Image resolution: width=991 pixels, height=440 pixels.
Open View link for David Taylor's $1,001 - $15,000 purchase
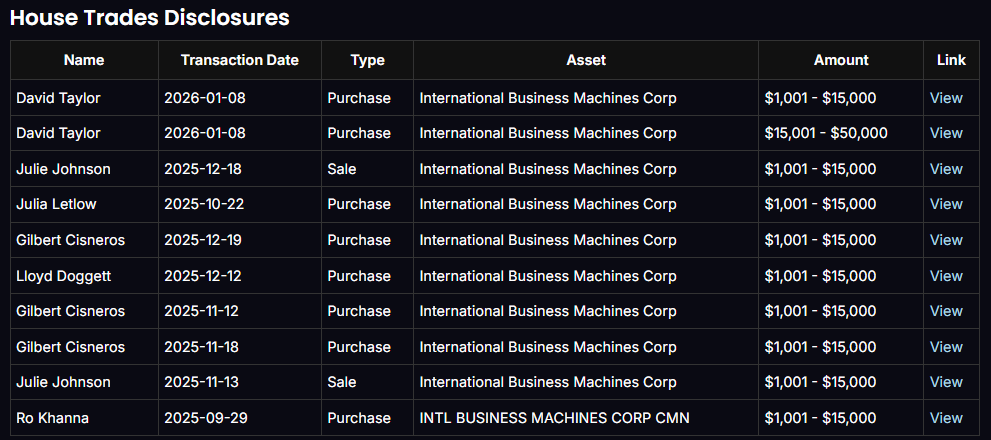[x=946, y=98]
